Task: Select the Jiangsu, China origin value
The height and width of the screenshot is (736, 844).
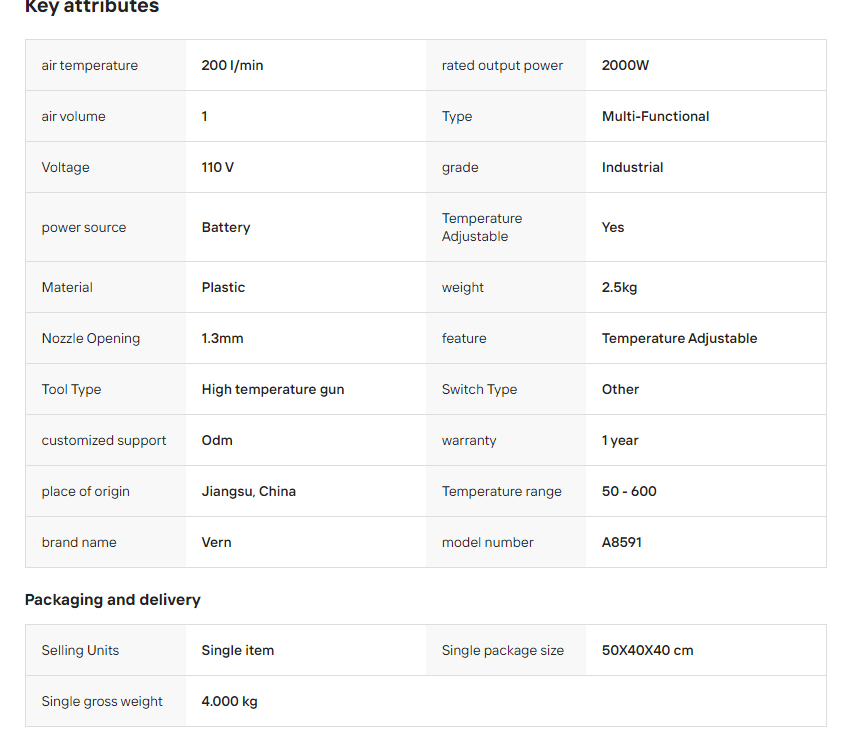Action: click(x=248, y=491)
